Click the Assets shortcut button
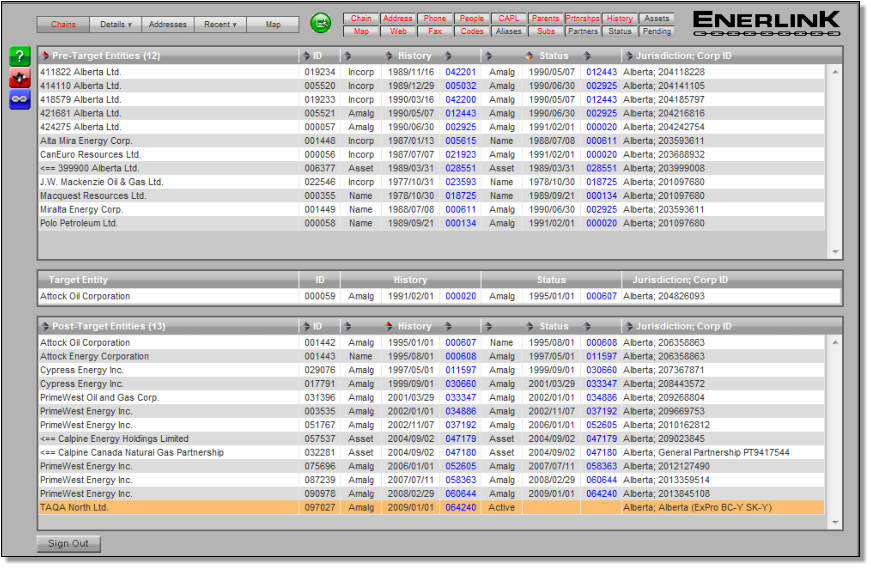871x569 pixels. 657,18
